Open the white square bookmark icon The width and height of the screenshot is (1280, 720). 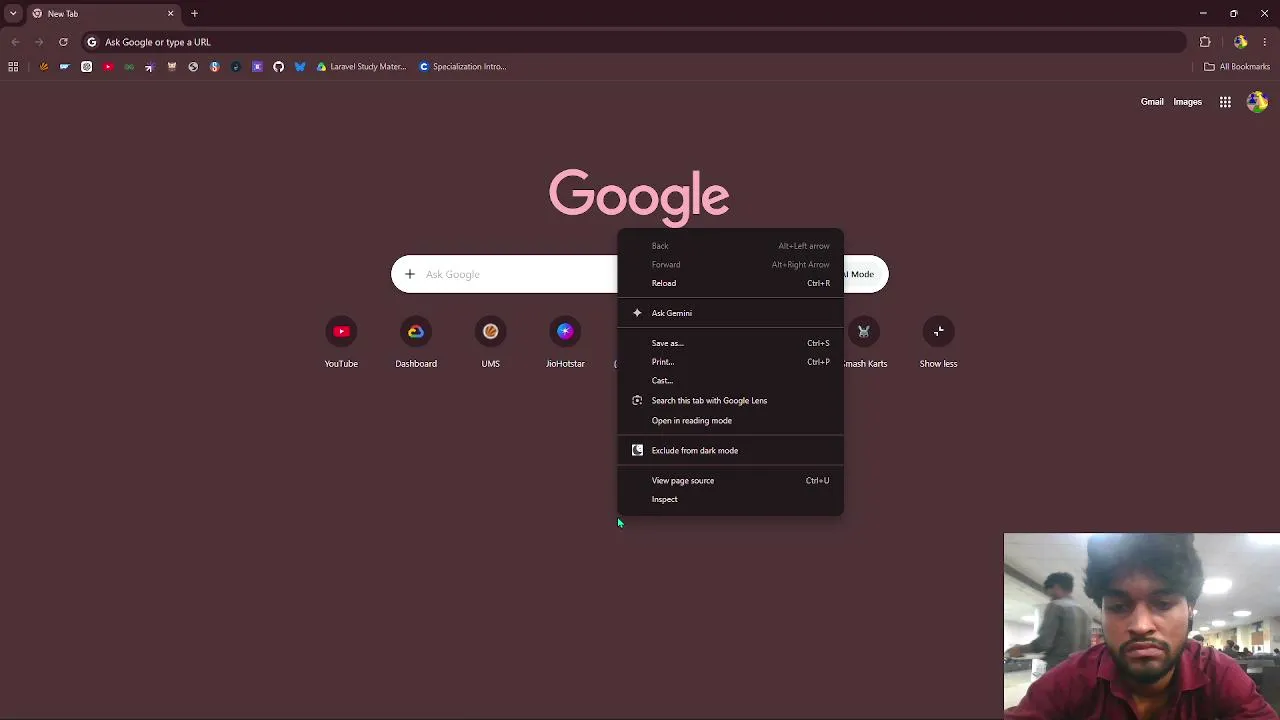coord(86,67)
